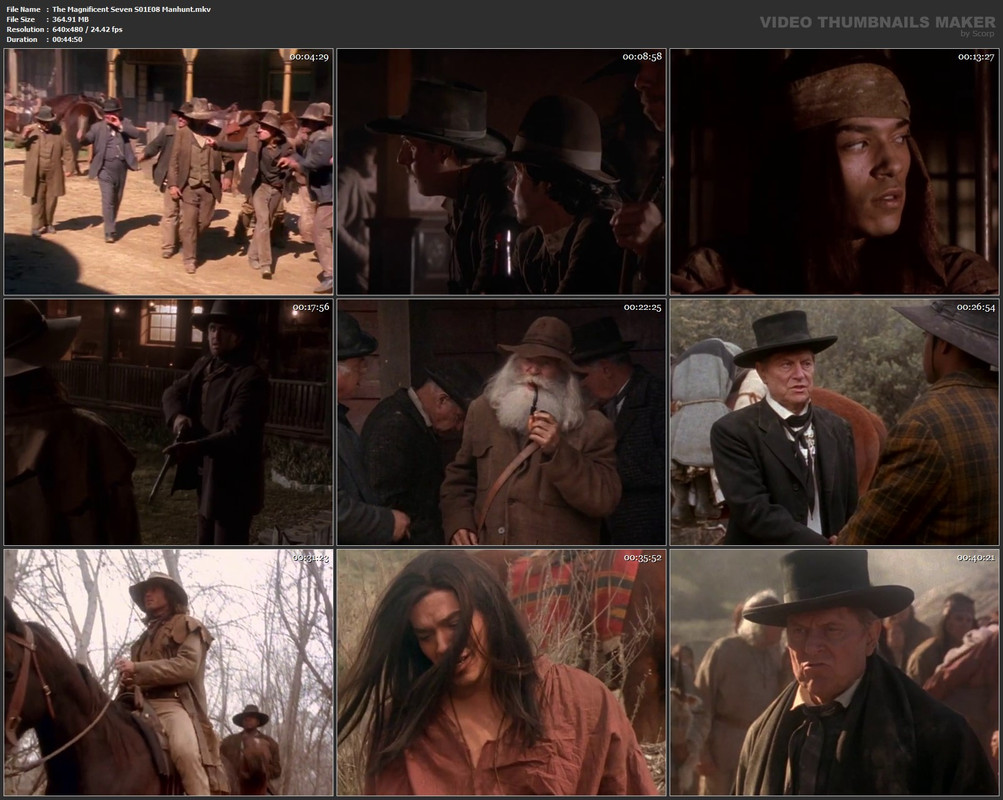Open the thumbnail stamped 00:04:29
The image size is (1003, 800).
tap(168, 171)
